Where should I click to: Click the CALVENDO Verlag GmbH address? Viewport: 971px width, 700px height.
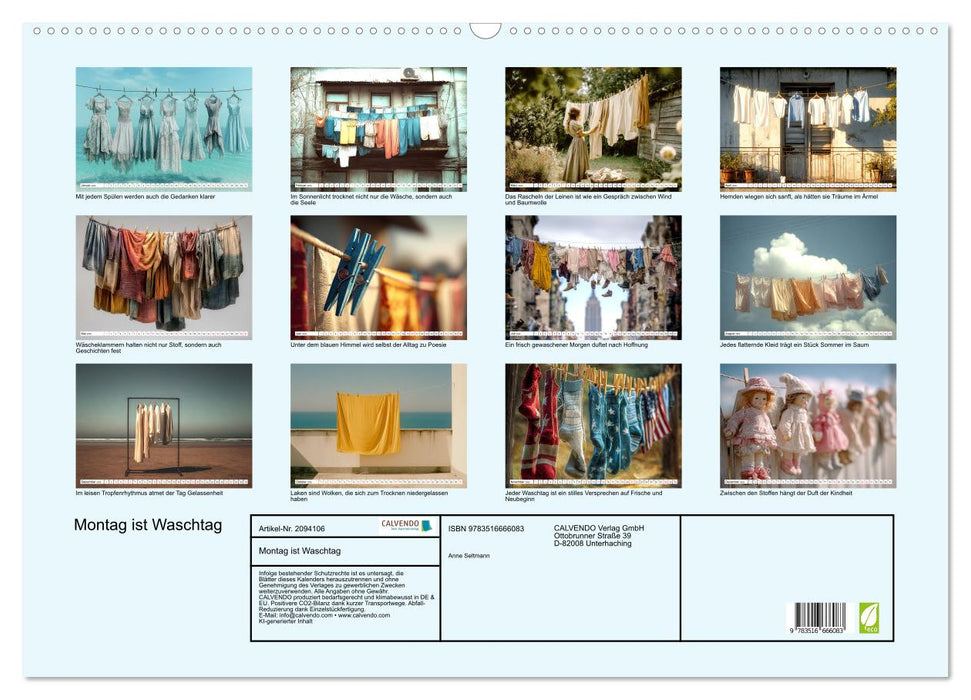pos(599,535)
